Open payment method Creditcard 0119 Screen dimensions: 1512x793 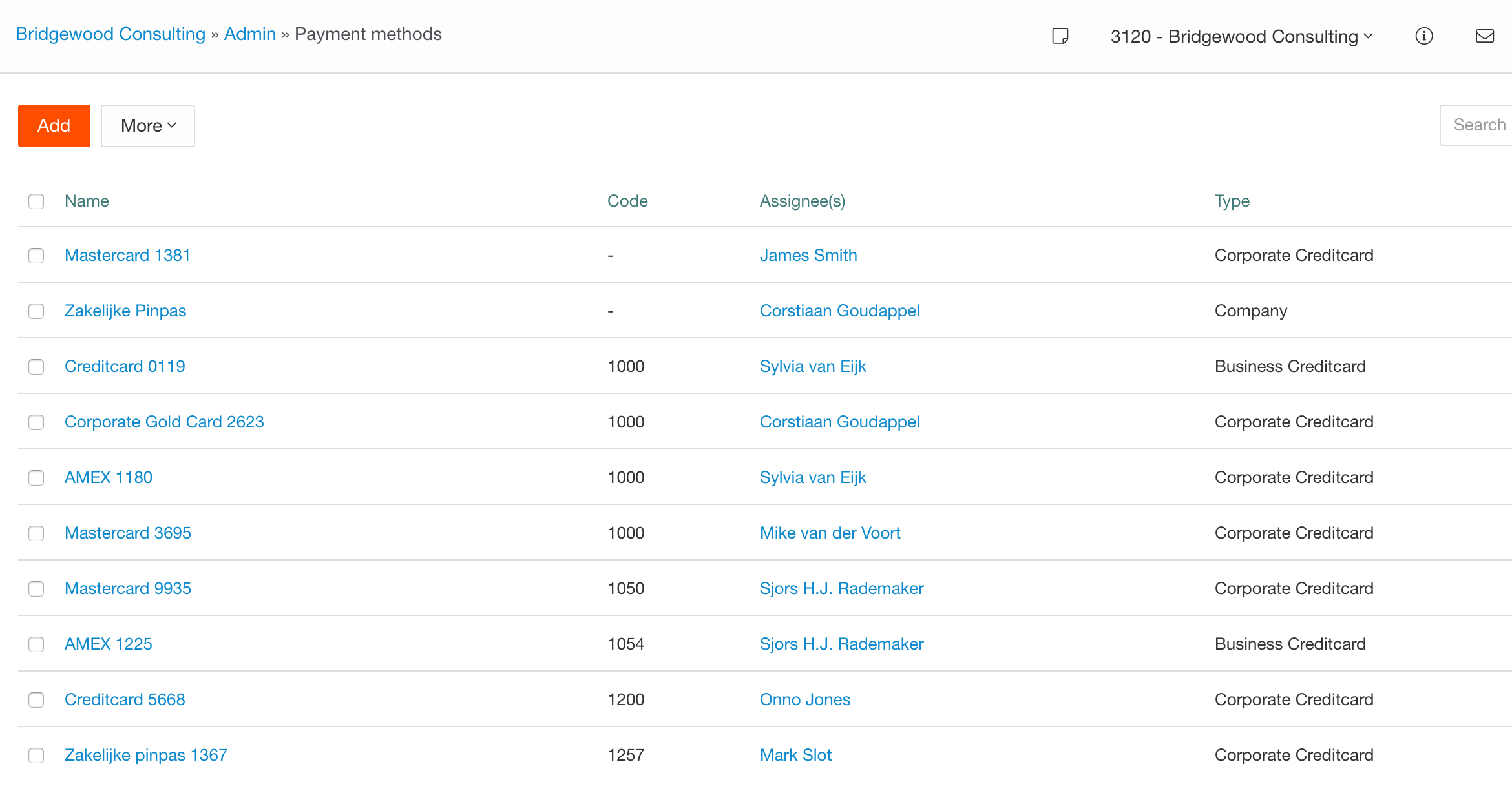[125, 366]
